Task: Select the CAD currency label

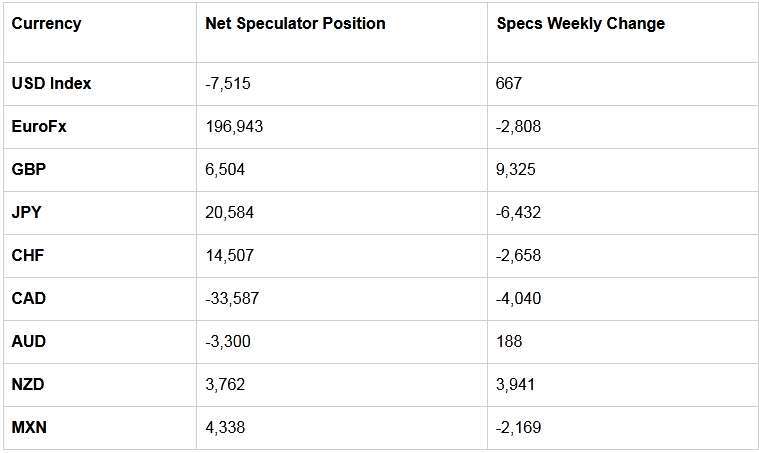Action: 29,299
